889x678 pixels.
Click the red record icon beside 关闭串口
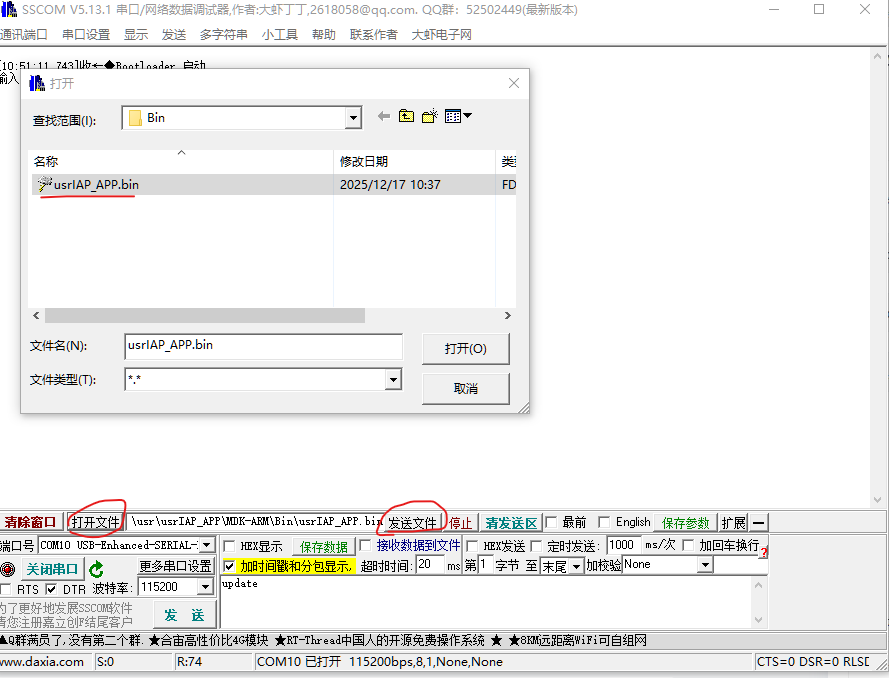coord(8,569)
